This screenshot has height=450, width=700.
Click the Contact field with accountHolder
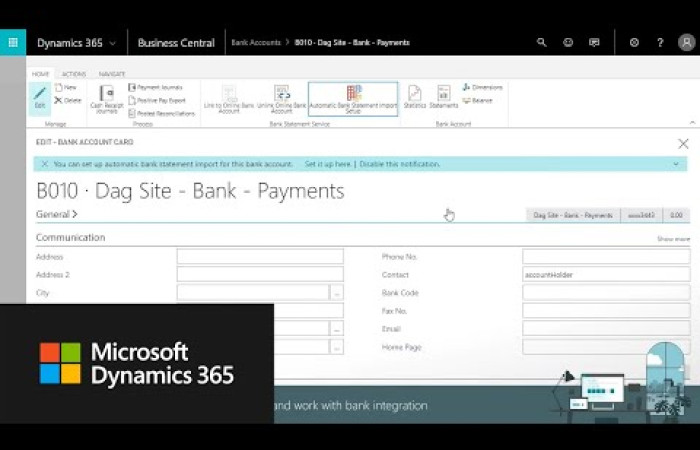pos(606,275)
